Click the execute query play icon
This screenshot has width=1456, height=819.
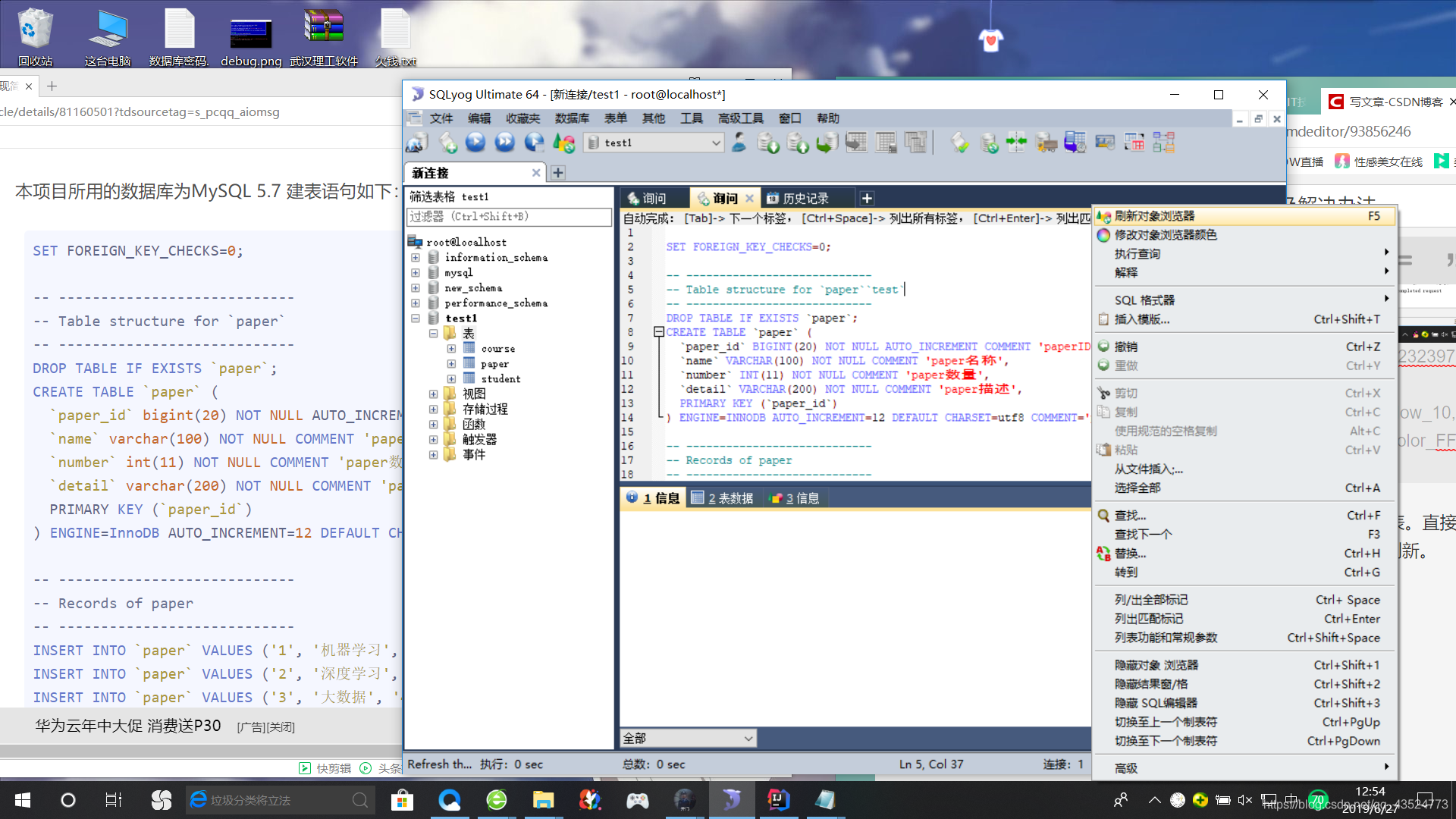tap(475, 143)
